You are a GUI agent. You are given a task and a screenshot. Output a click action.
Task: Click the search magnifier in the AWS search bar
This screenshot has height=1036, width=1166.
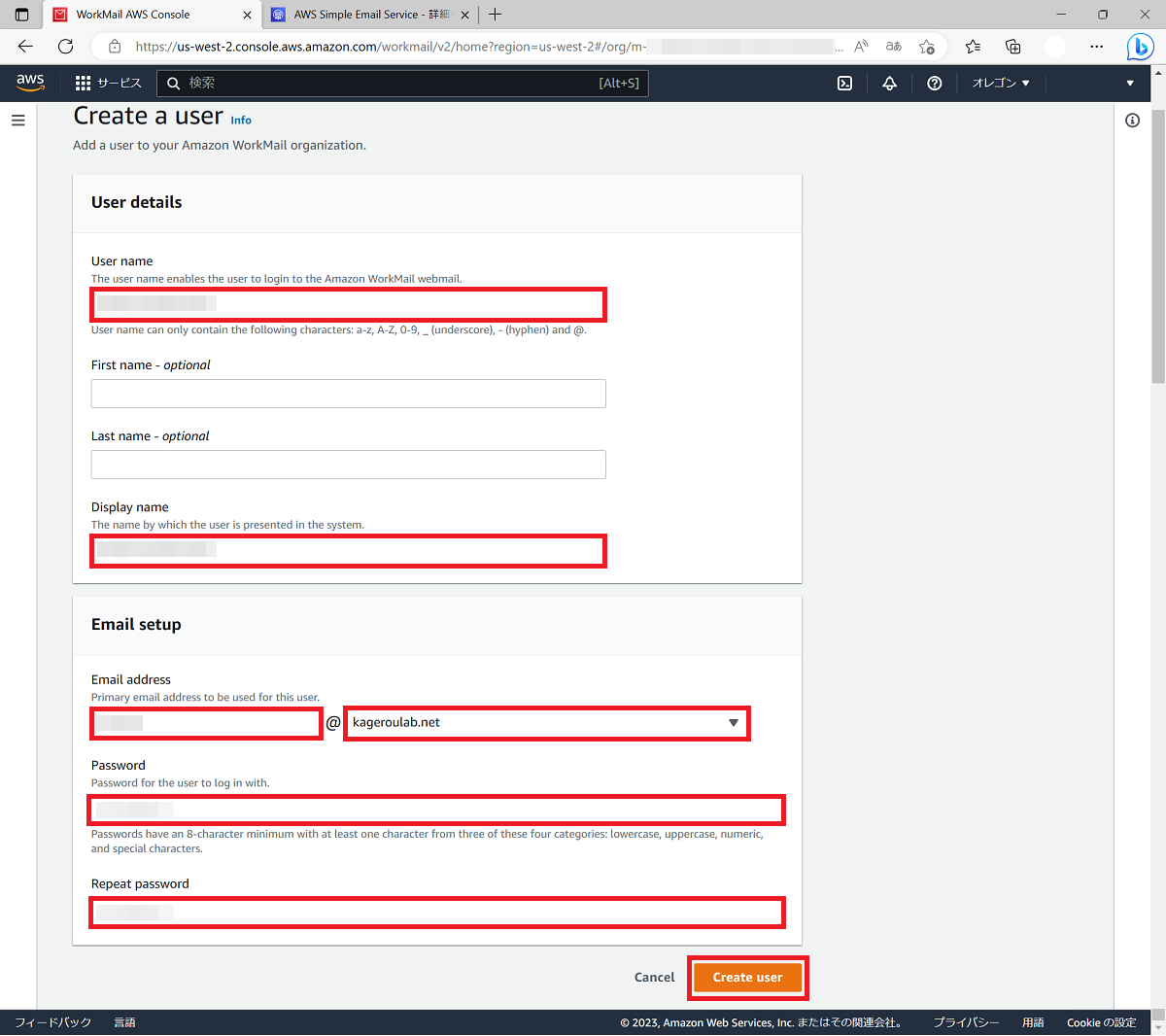click(x=173, y=83)
